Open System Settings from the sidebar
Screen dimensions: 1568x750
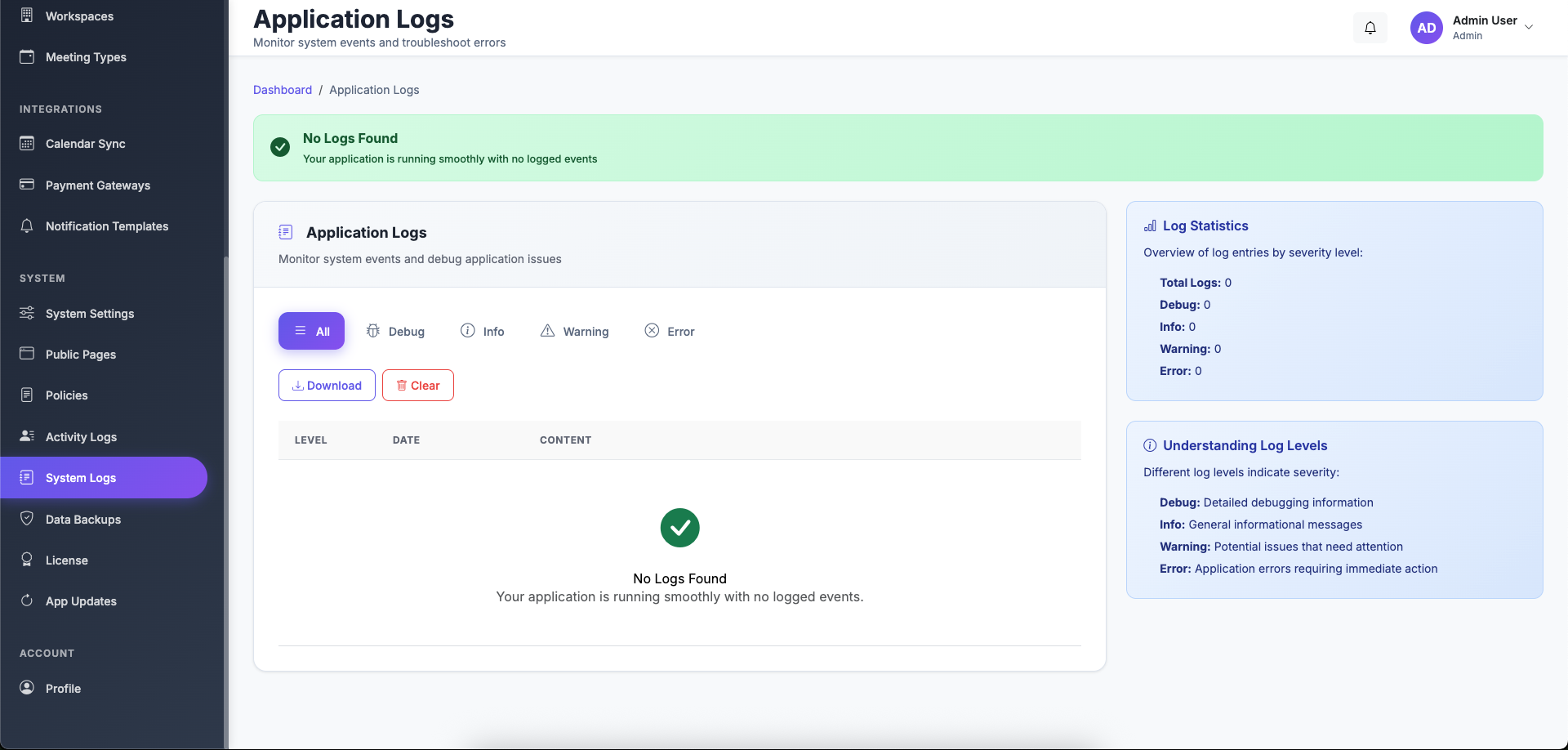90,313
